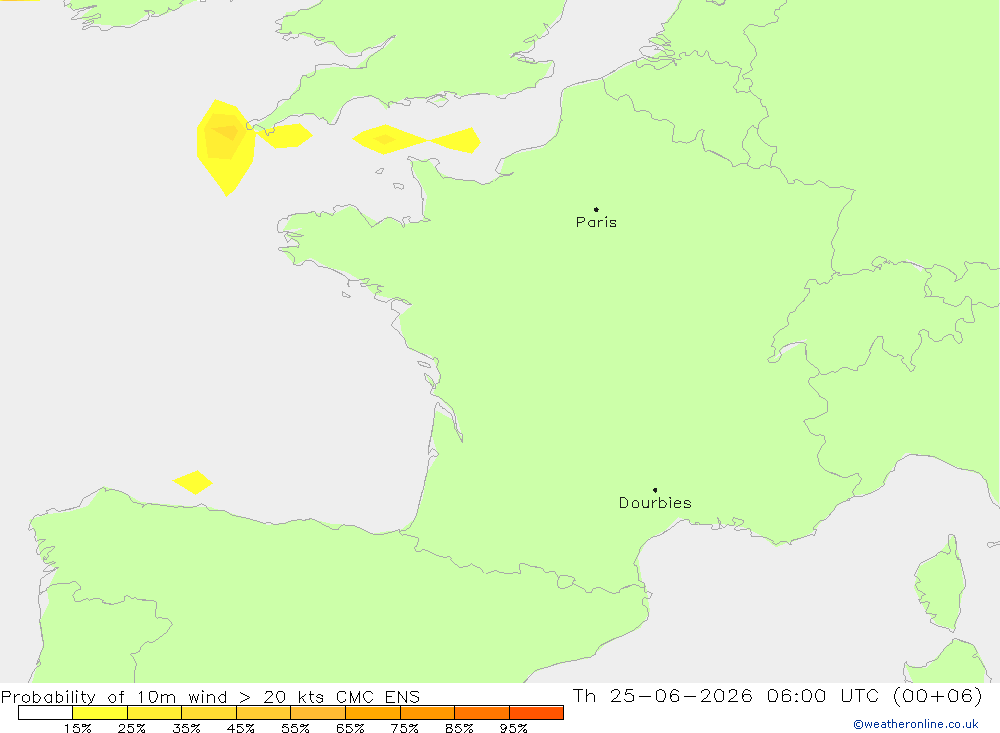This screenshot has height=733, width=1000.
Task: Click the 65% legend label
Action: (x=350, y=728)
